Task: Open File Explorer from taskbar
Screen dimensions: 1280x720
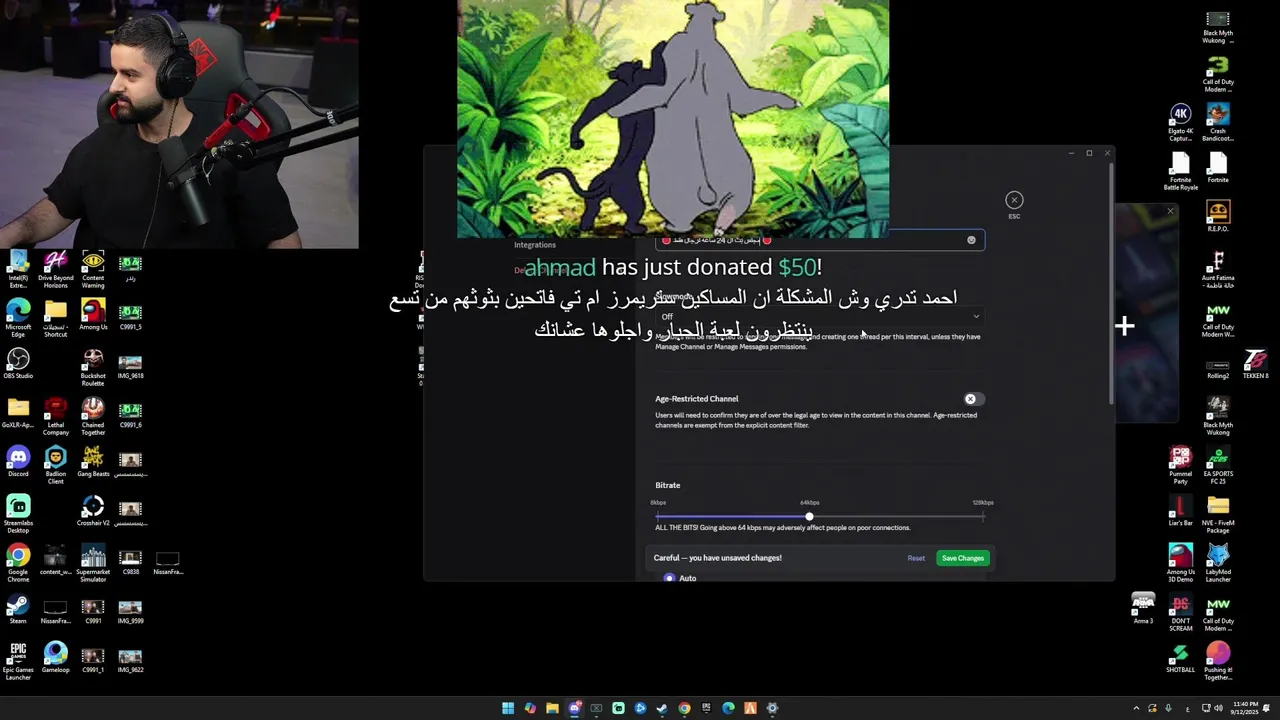Action: 552,708
